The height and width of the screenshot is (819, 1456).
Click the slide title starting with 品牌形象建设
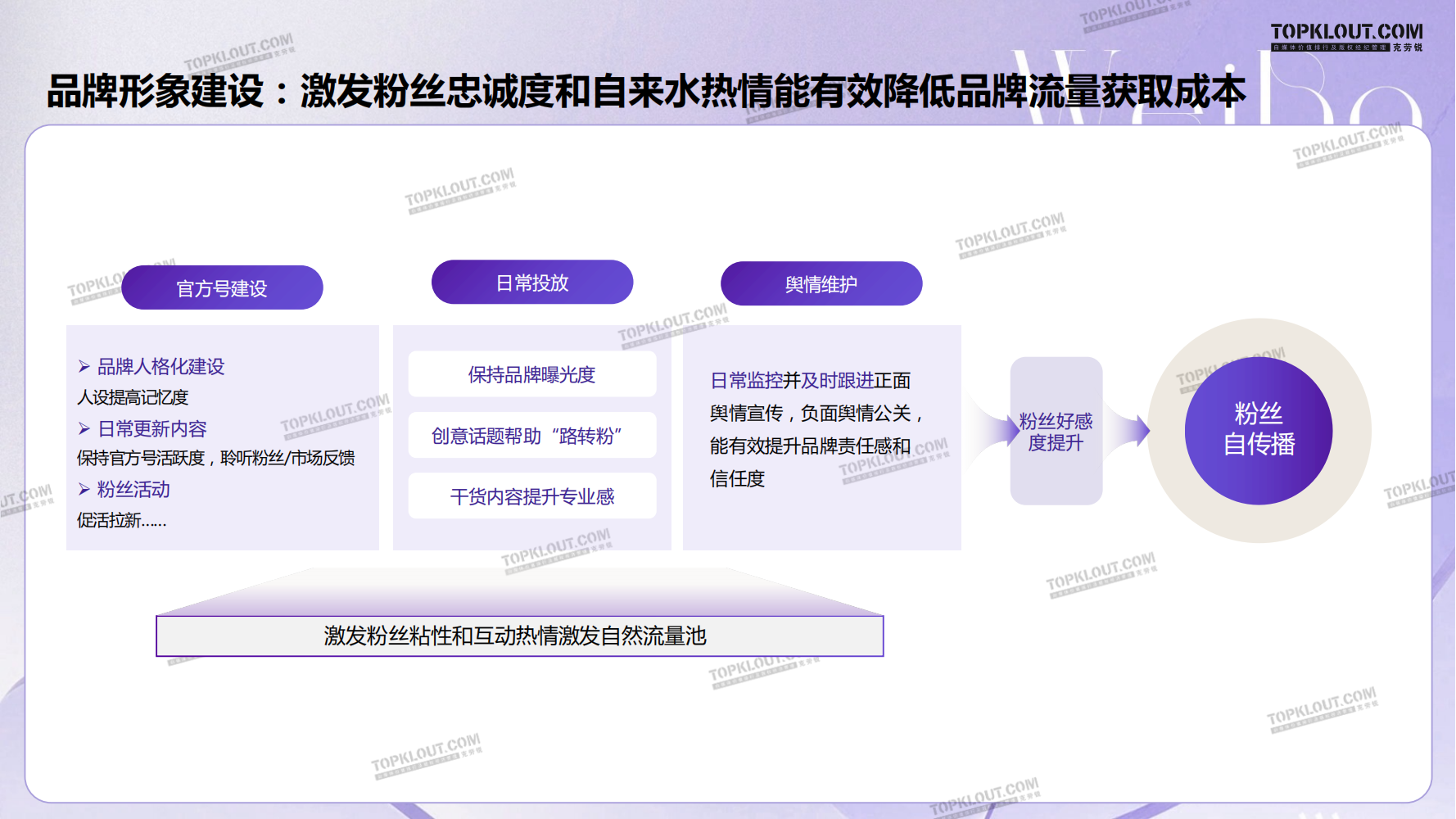click(x=645, y=91)
